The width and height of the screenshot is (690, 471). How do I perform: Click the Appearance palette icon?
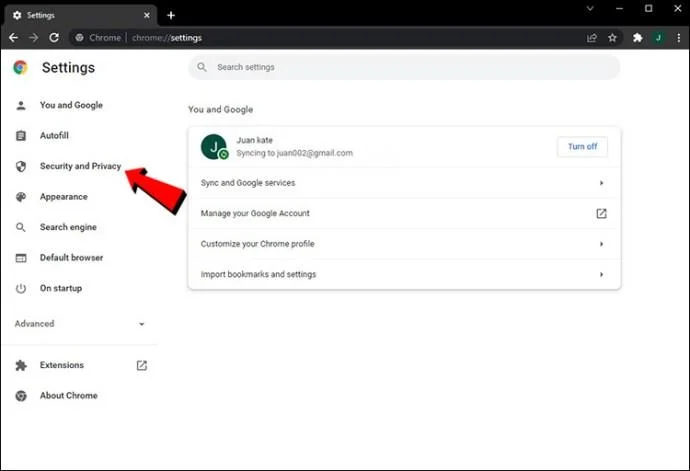[x=21, y=197]
